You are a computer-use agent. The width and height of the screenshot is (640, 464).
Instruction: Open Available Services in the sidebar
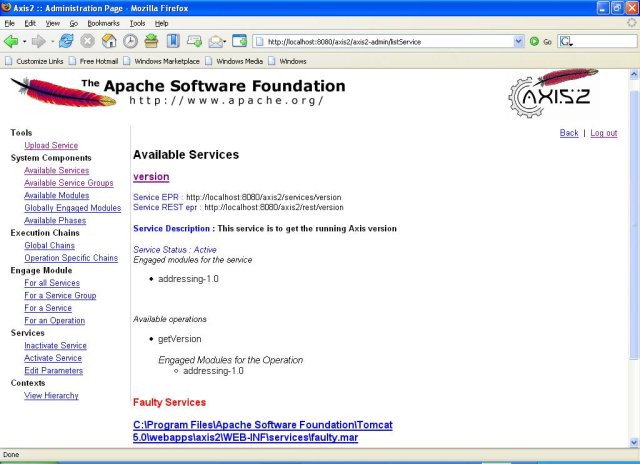57,170
